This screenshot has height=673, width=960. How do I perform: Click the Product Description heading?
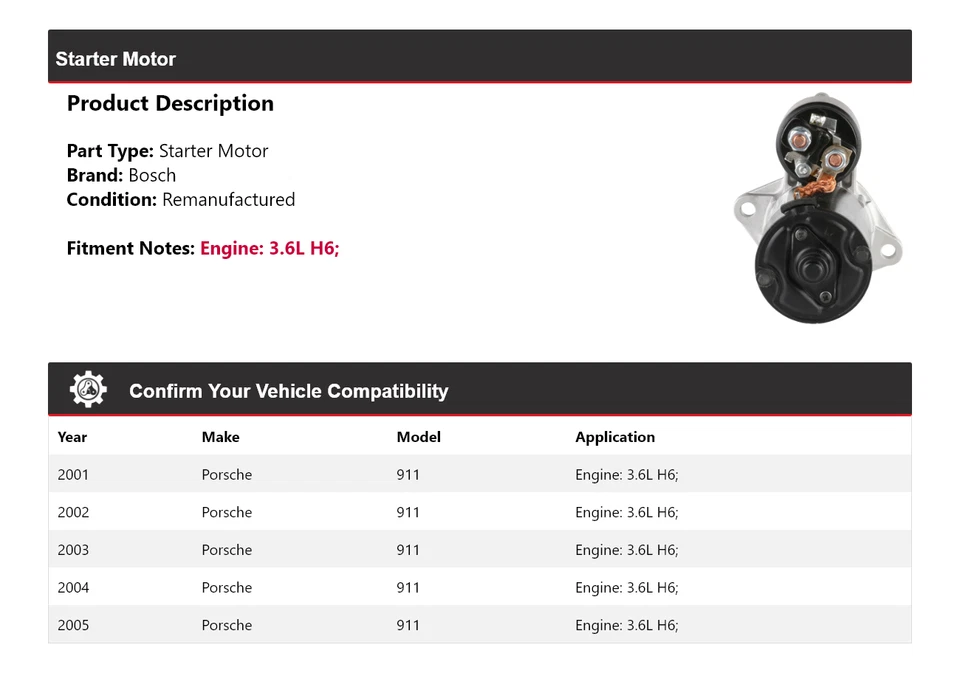click(170, 104)
